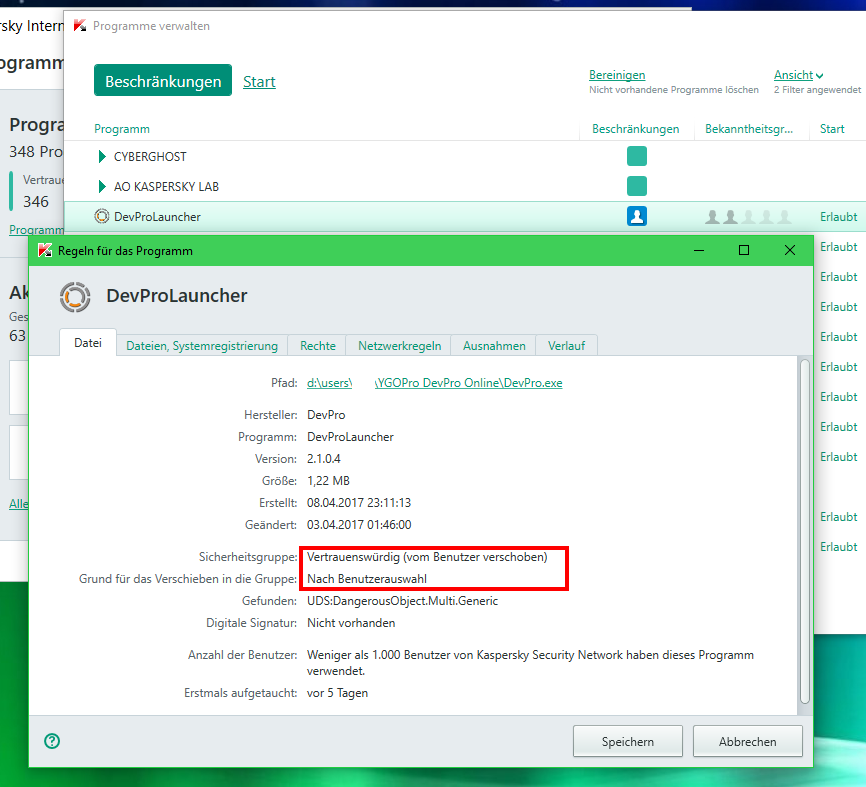Open the d:\users\ path link
866x787 pixels.
point(329,383)
